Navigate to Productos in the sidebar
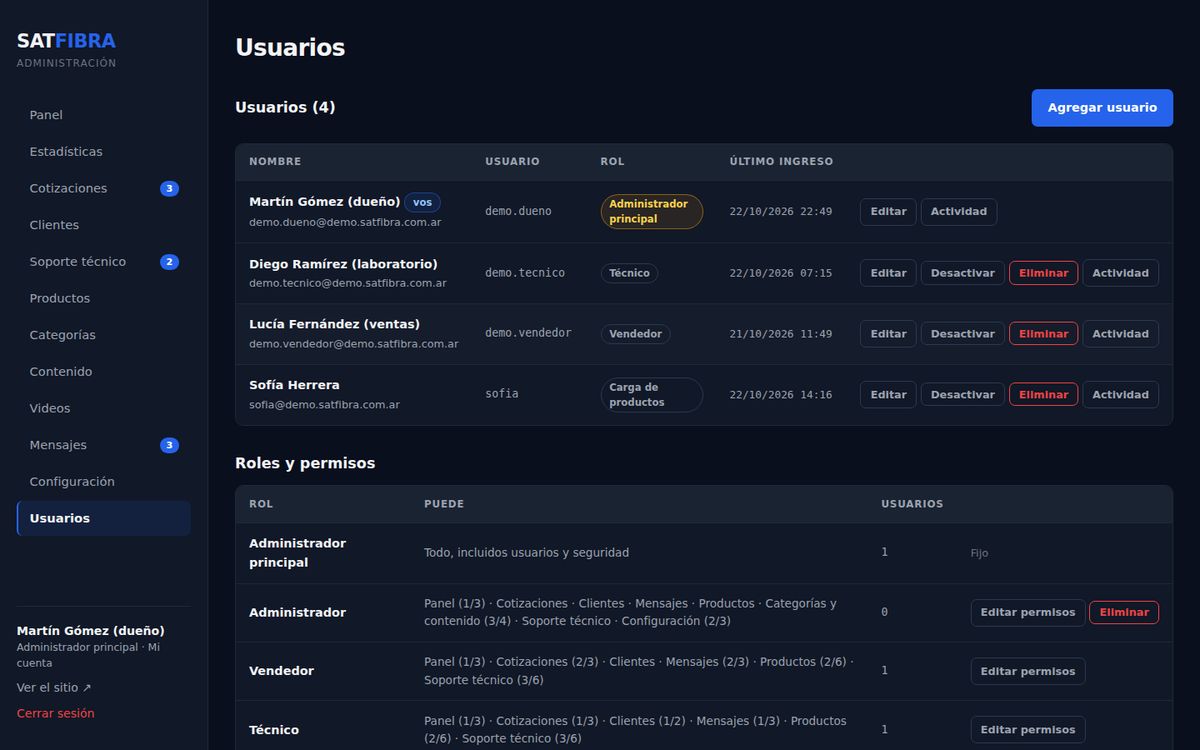Viewport: 1200px width, 750px height. (103, 298)
